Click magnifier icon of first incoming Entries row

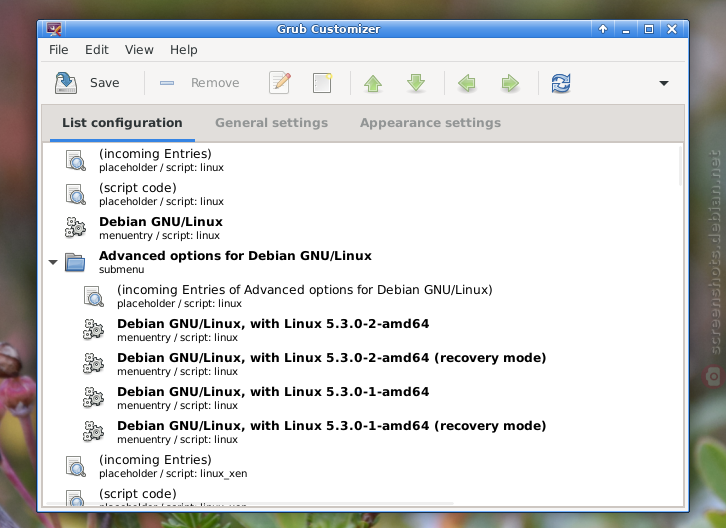pyautogui.click(x=75, y=160)
